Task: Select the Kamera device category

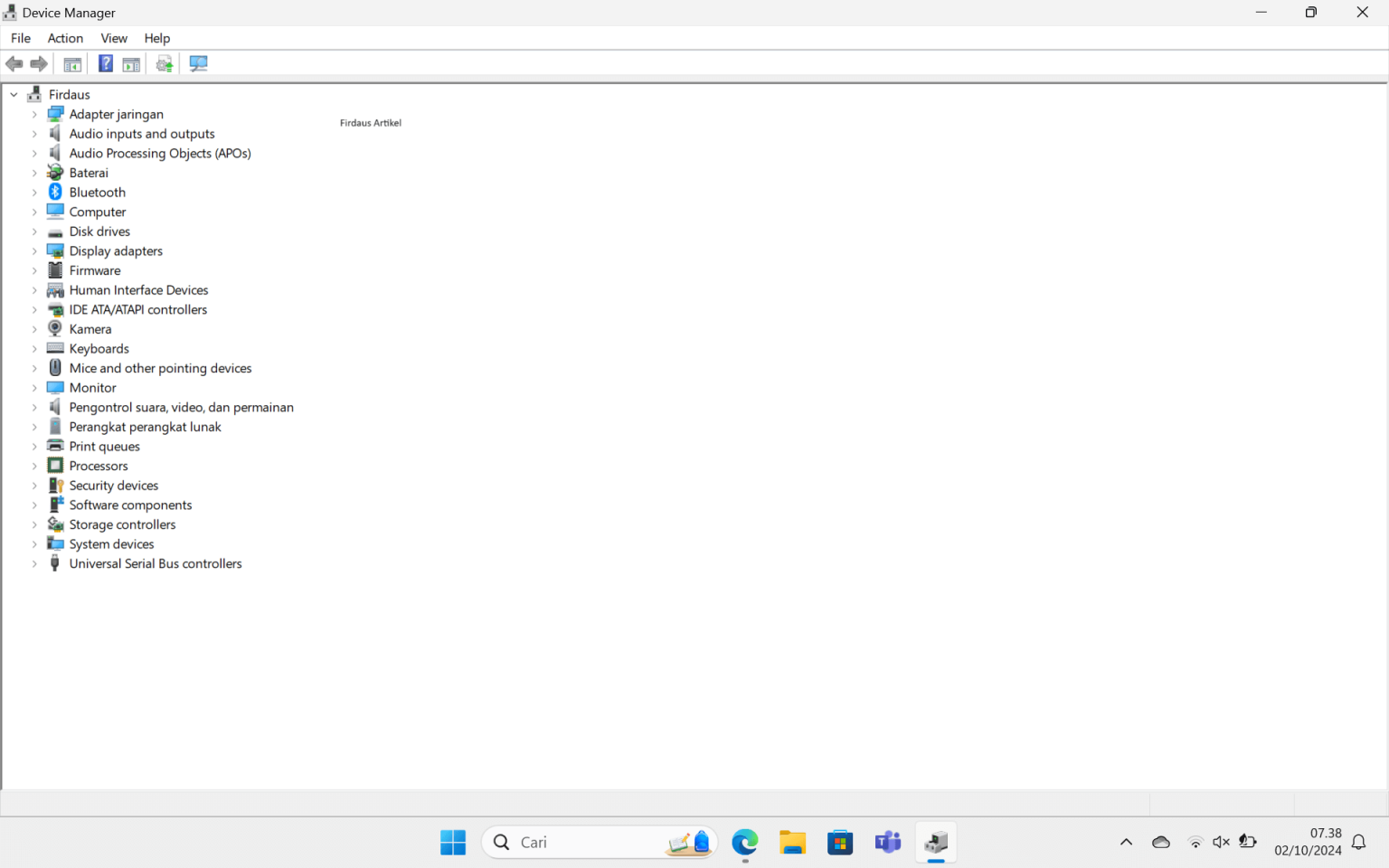Action: (88, 328)
